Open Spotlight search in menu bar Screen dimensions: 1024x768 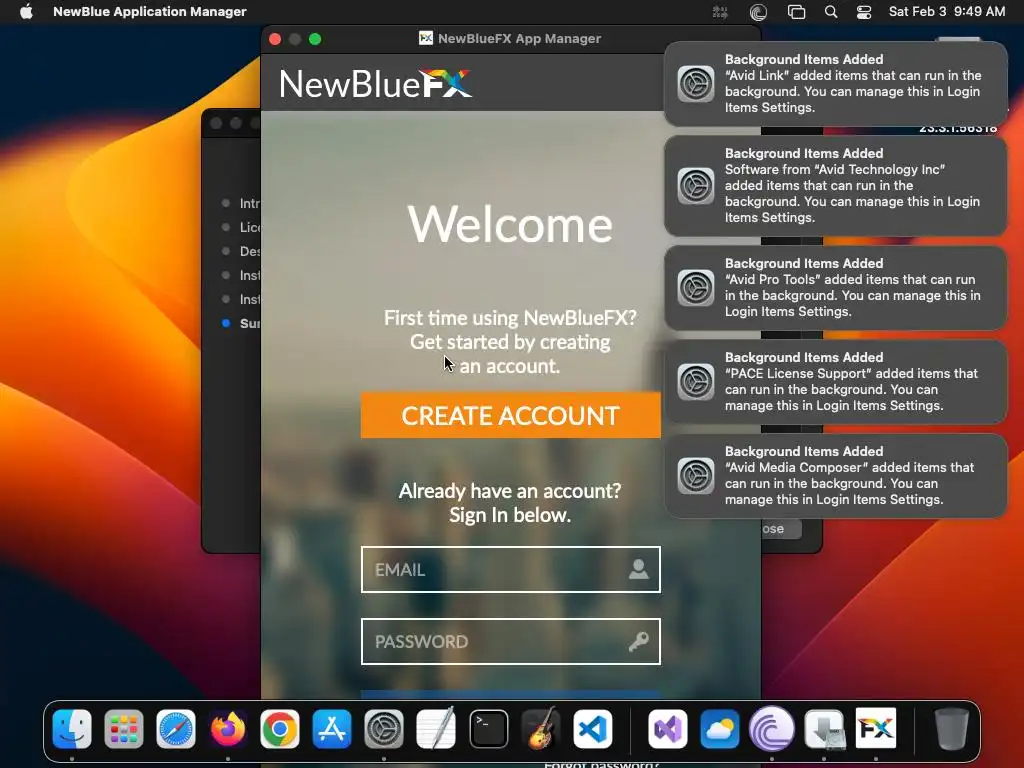pos(831,12)
